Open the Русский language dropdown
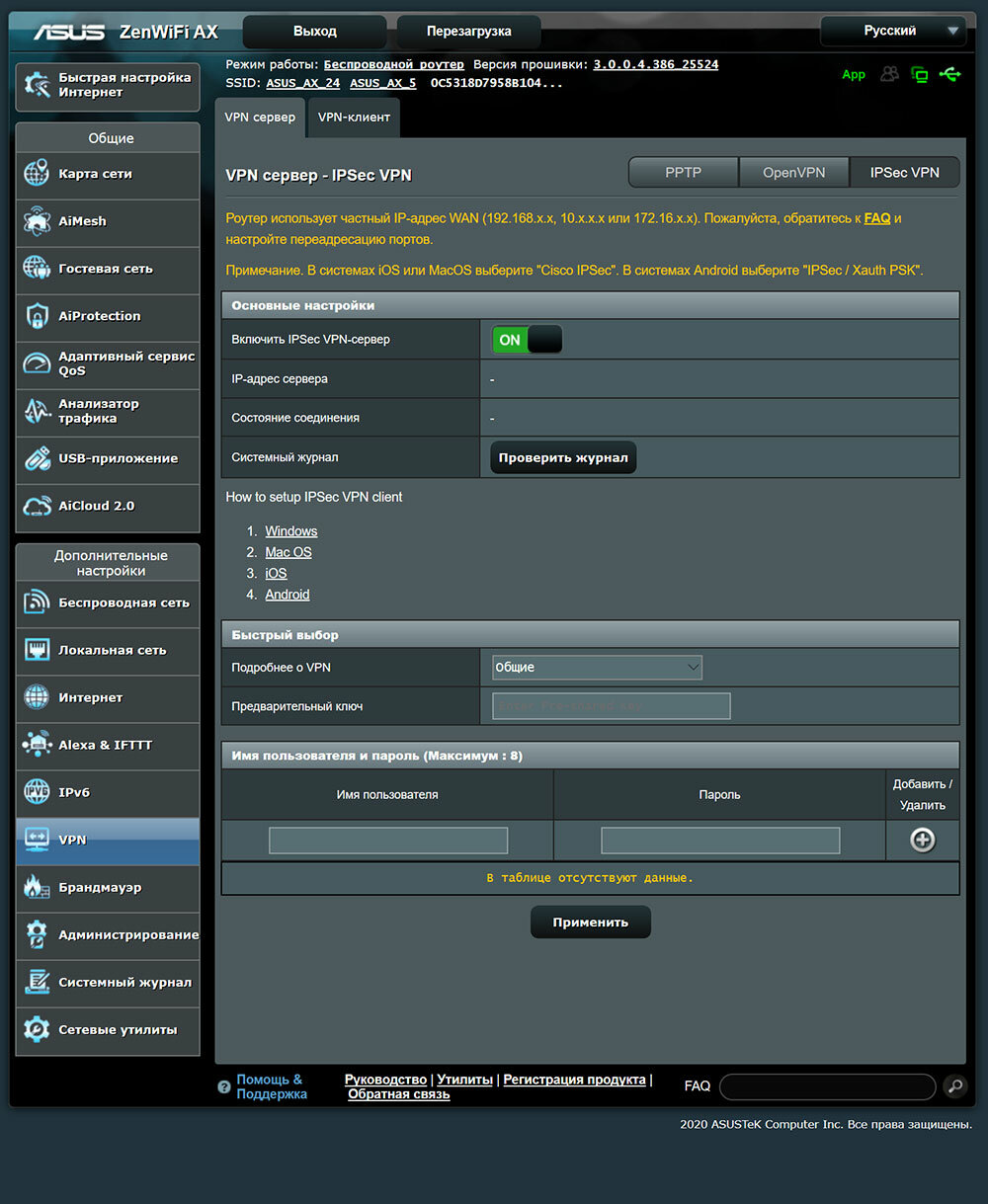Viewport: 988px width, 1204px height. (x=892, y=31)
